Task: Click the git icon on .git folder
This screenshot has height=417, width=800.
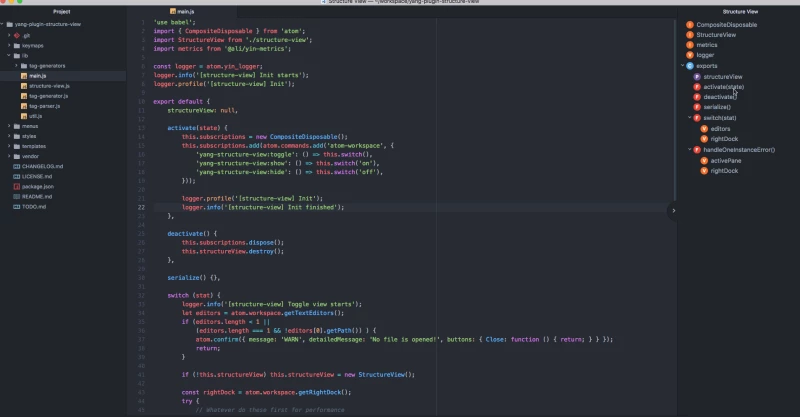Action: (18, 34)
